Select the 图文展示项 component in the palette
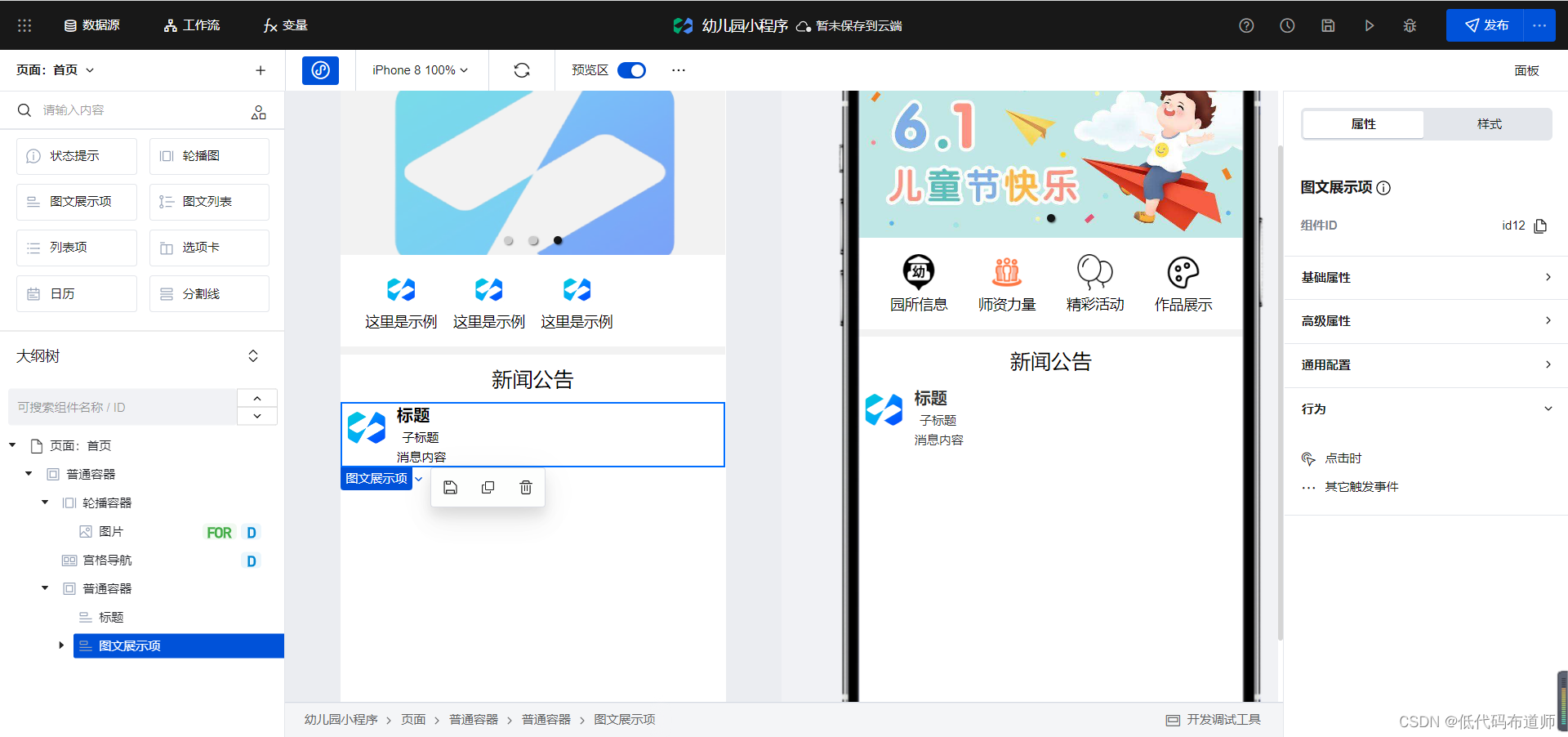Image resolution: width=1568 pixels, height=737 pixels. [77, 202]
